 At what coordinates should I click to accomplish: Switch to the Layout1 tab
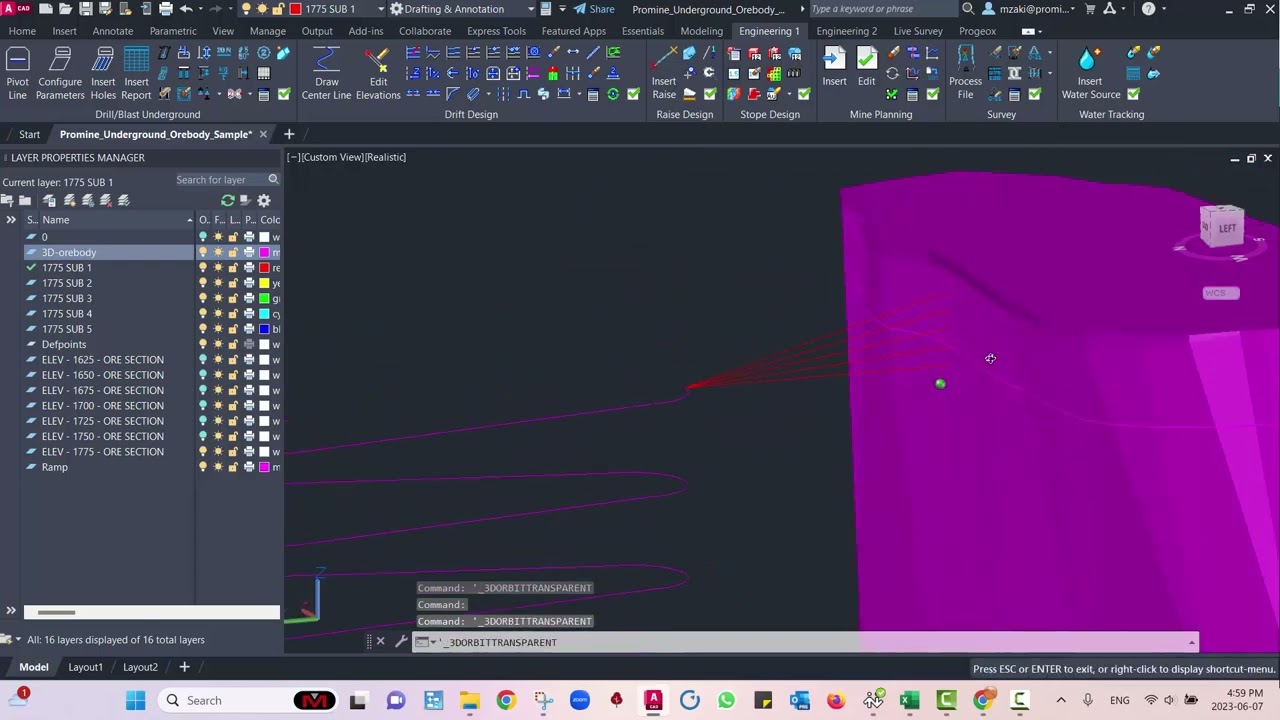click(85, 667)
